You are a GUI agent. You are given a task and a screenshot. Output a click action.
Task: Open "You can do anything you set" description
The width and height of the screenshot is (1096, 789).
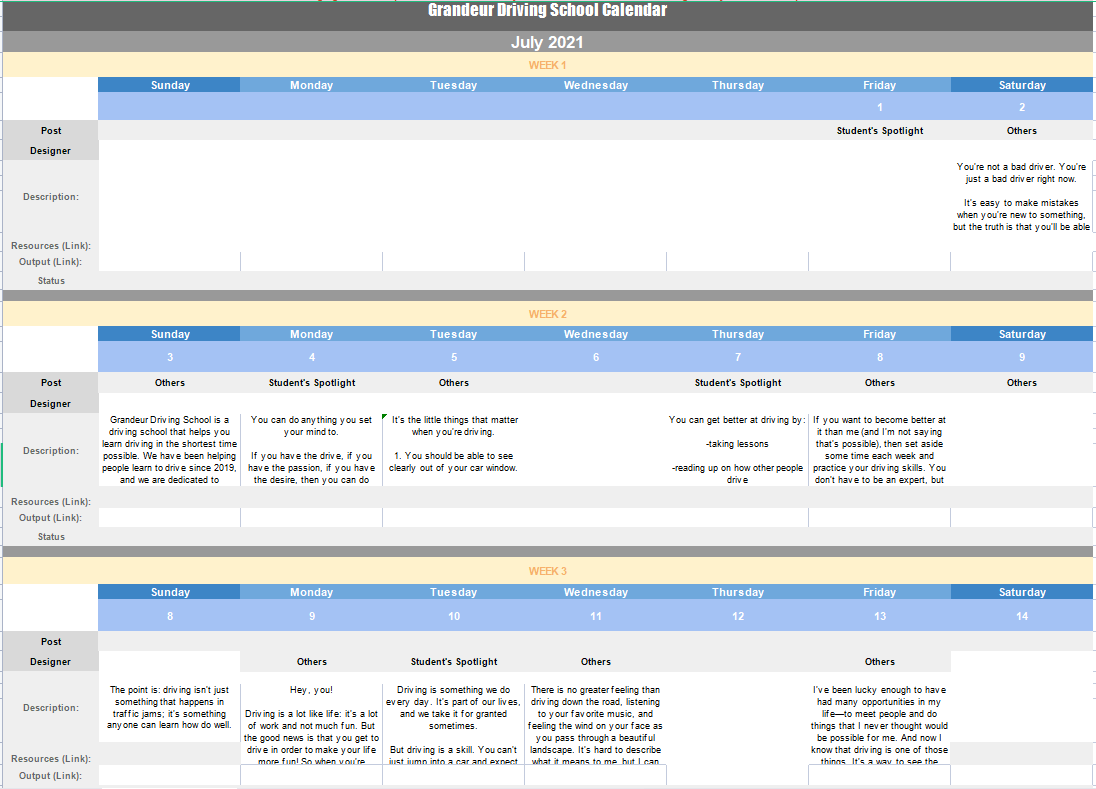click(312, 449)
